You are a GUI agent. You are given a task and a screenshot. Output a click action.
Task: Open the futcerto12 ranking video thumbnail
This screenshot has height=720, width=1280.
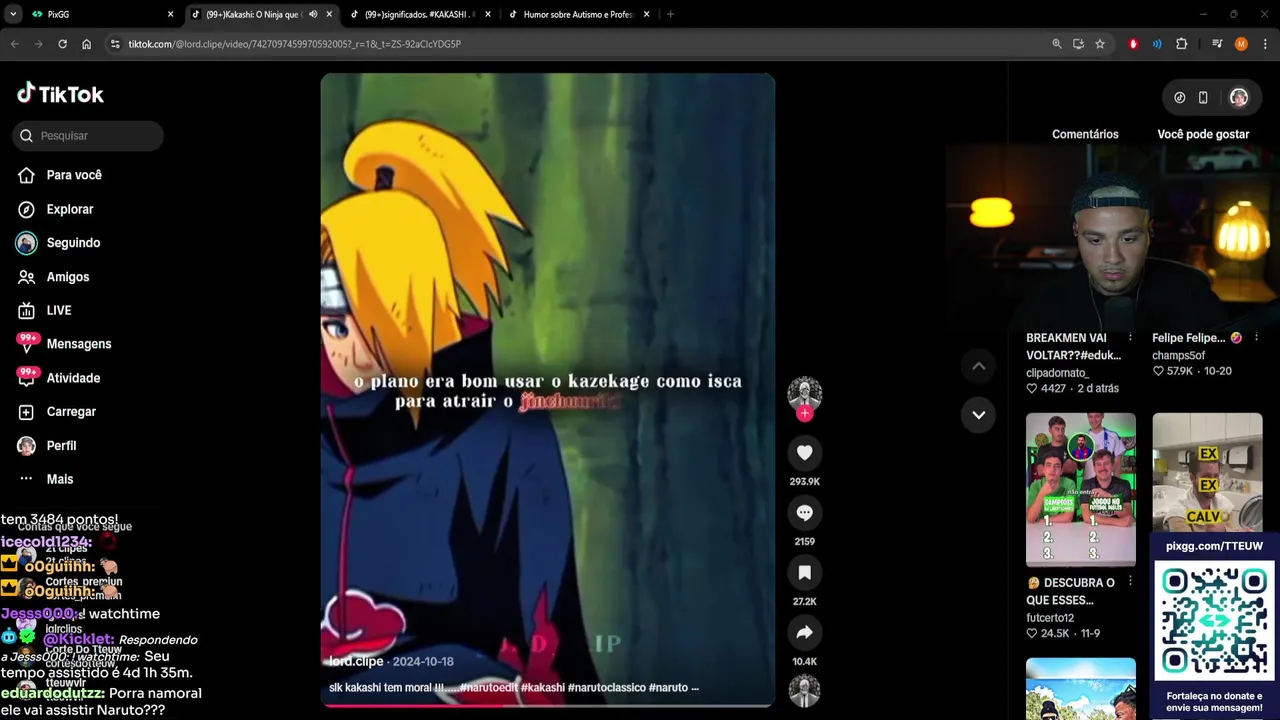(x=1081, y=490)
